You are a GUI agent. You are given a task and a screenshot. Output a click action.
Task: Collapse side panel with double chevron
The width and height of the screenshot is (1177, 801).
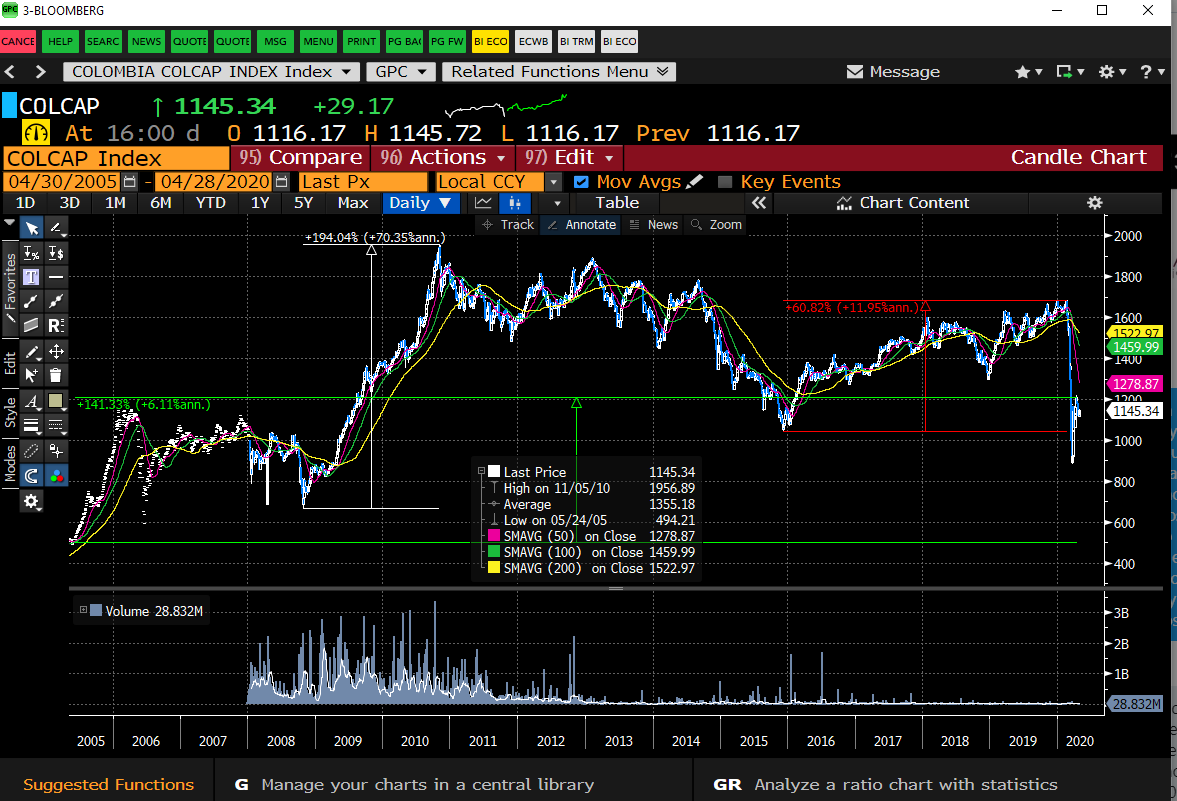(759, 203)
